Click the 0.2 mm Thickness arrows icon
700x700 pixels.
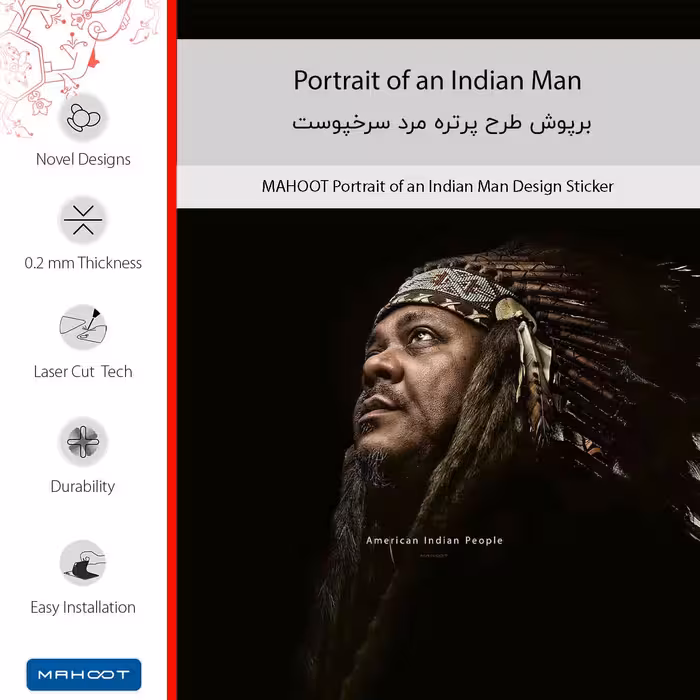[x=83, y=220]
